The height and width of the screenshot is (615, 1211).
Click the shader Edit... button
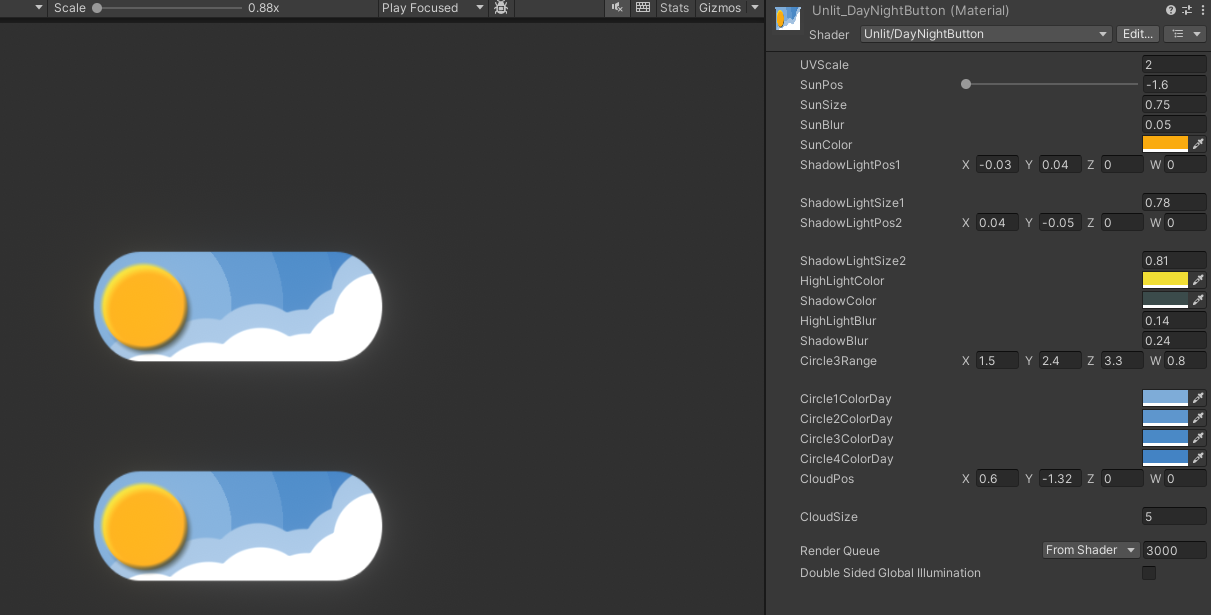click(1137, 34)
